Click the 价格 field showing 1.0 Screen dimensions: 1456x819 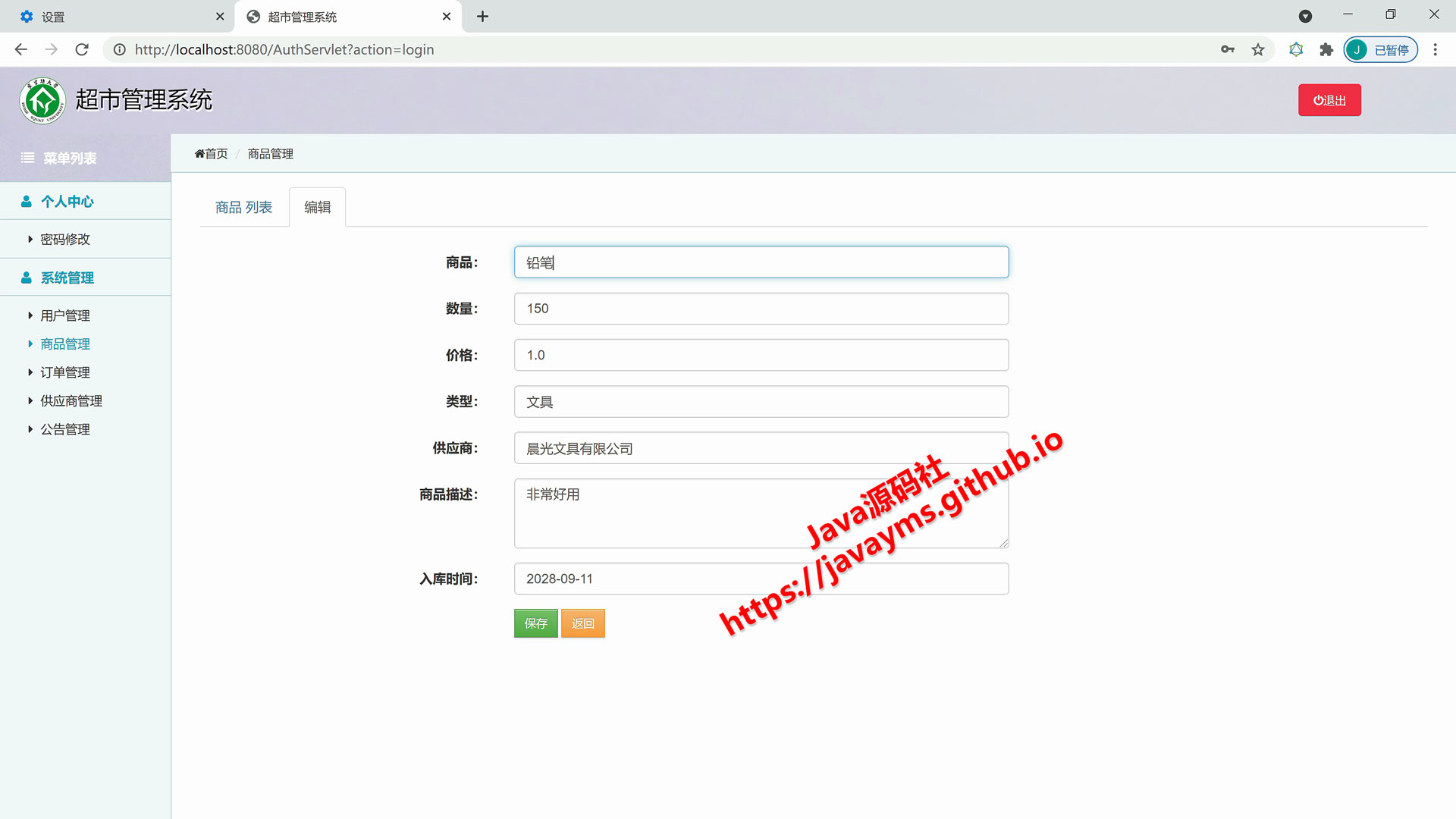pyautogui.click(x=761, y=355)
